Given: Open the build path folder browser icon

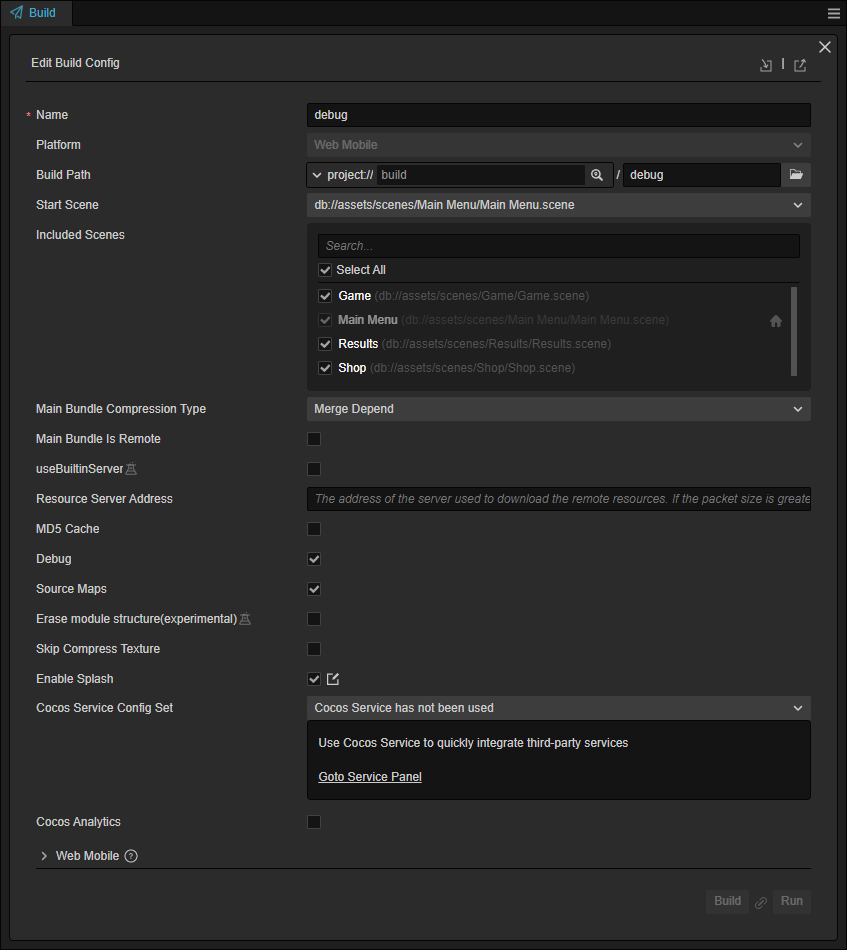Looking at the screenshot, I should [796, 175].
